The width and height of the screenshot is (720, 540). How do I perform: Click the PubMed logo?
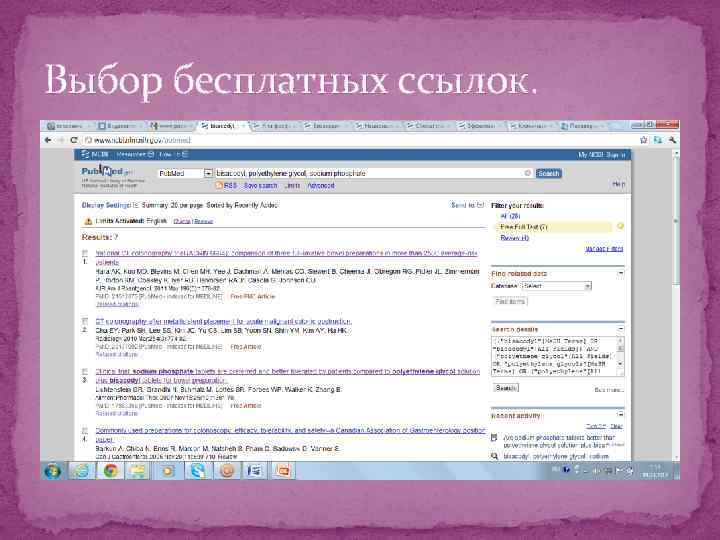pos(107,172)
